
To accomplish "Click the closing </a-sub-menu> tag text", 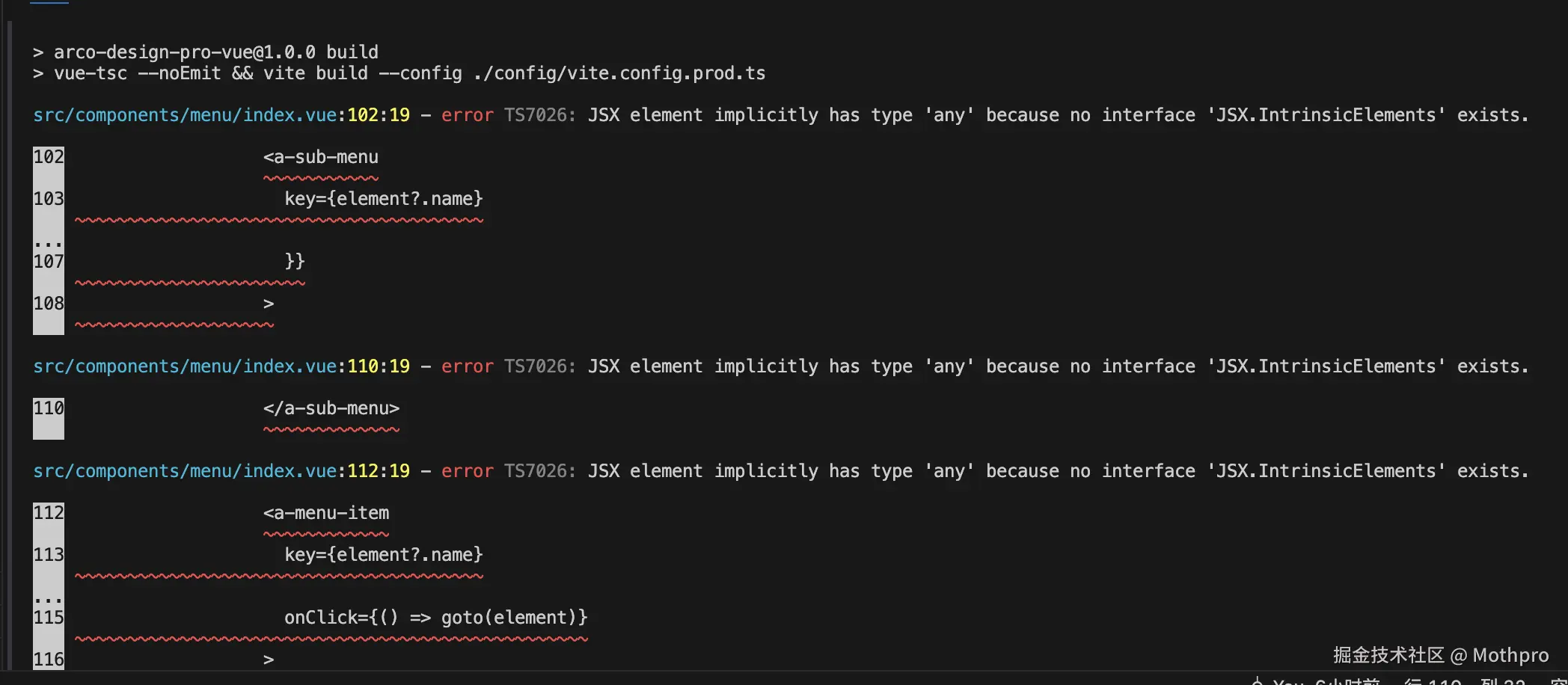I will tap(331, 408).
